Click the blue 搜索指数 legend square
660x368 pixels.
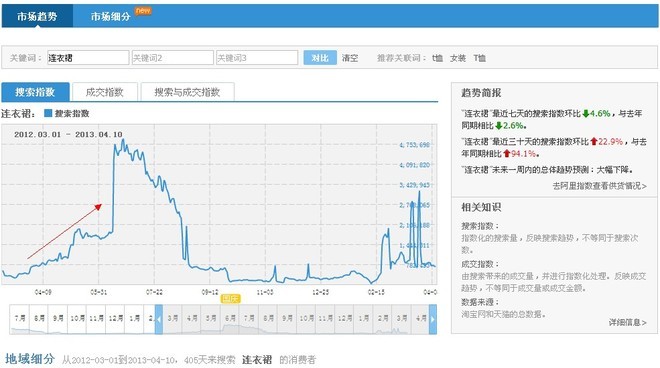tap(48, 113)
